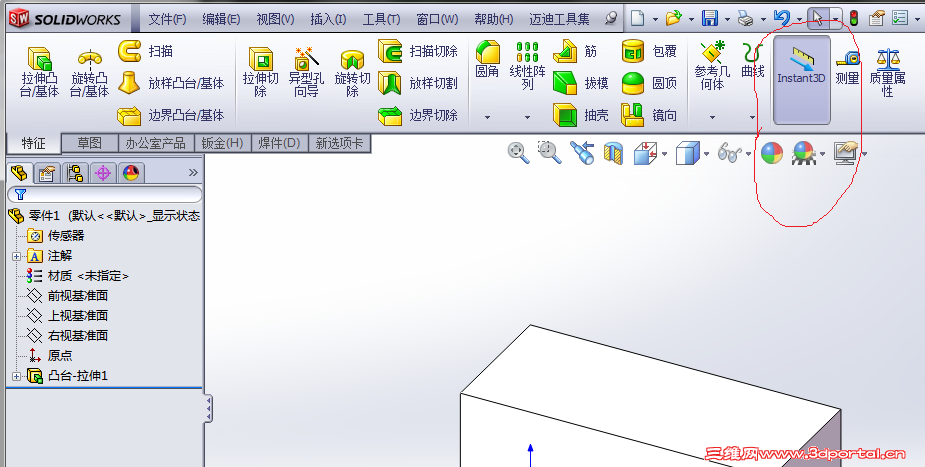The width and height of the screenshot is (925, 467).
Task: Click the Swept Cut (扫描切除) tool
Action: tap(418, 51)
